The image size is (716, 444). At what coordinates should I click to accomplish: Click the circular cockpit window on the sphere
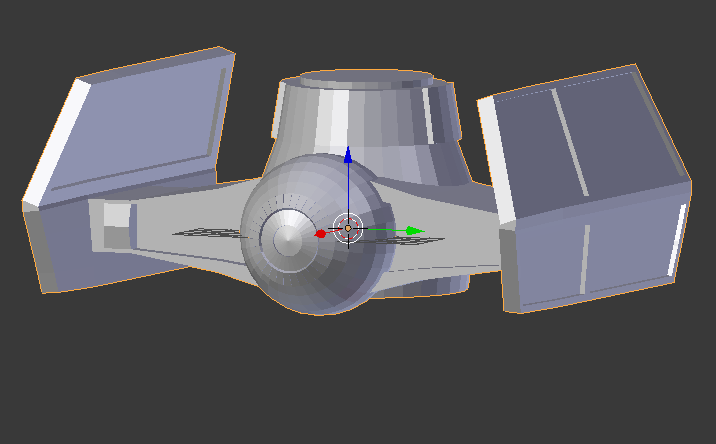[289, 240]
